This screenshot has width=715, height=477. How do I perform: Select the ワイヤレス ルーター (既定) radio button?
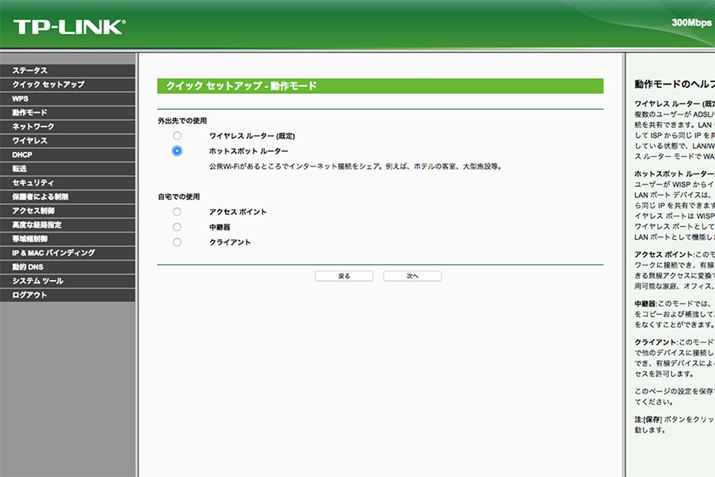click(x=177, y=135)
